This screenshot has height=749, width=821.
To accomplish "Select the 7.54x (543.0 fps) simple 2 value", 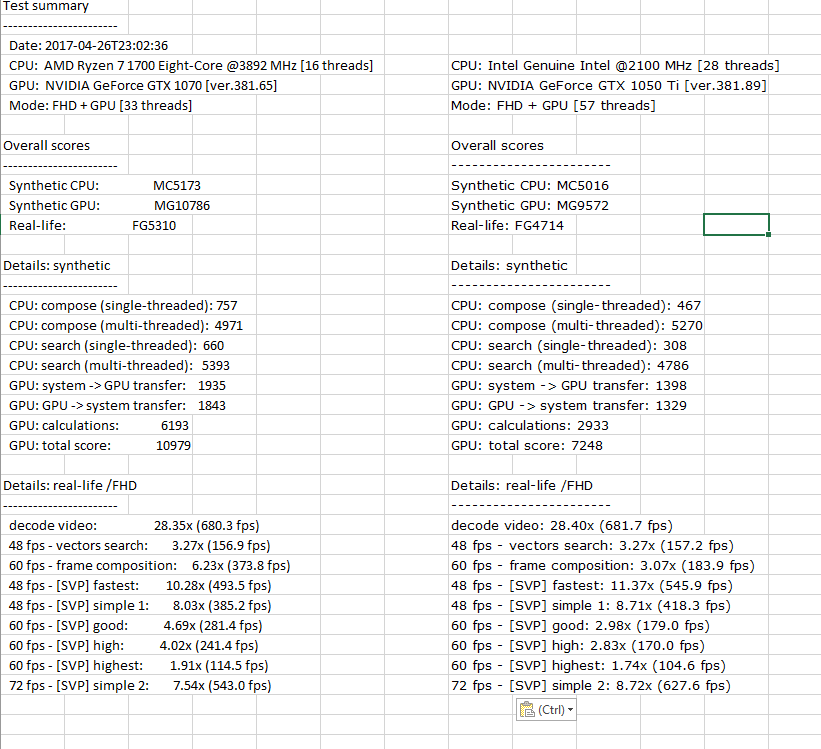I will click(x=222, y=686).
